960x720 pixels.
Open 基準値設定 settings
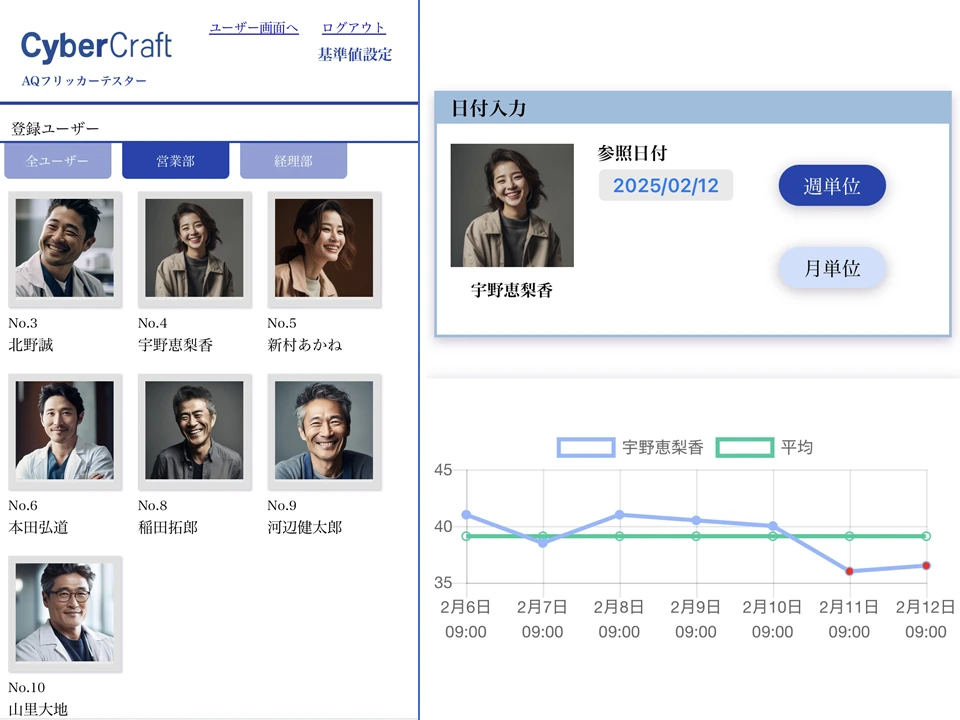[x=354, y=54]
